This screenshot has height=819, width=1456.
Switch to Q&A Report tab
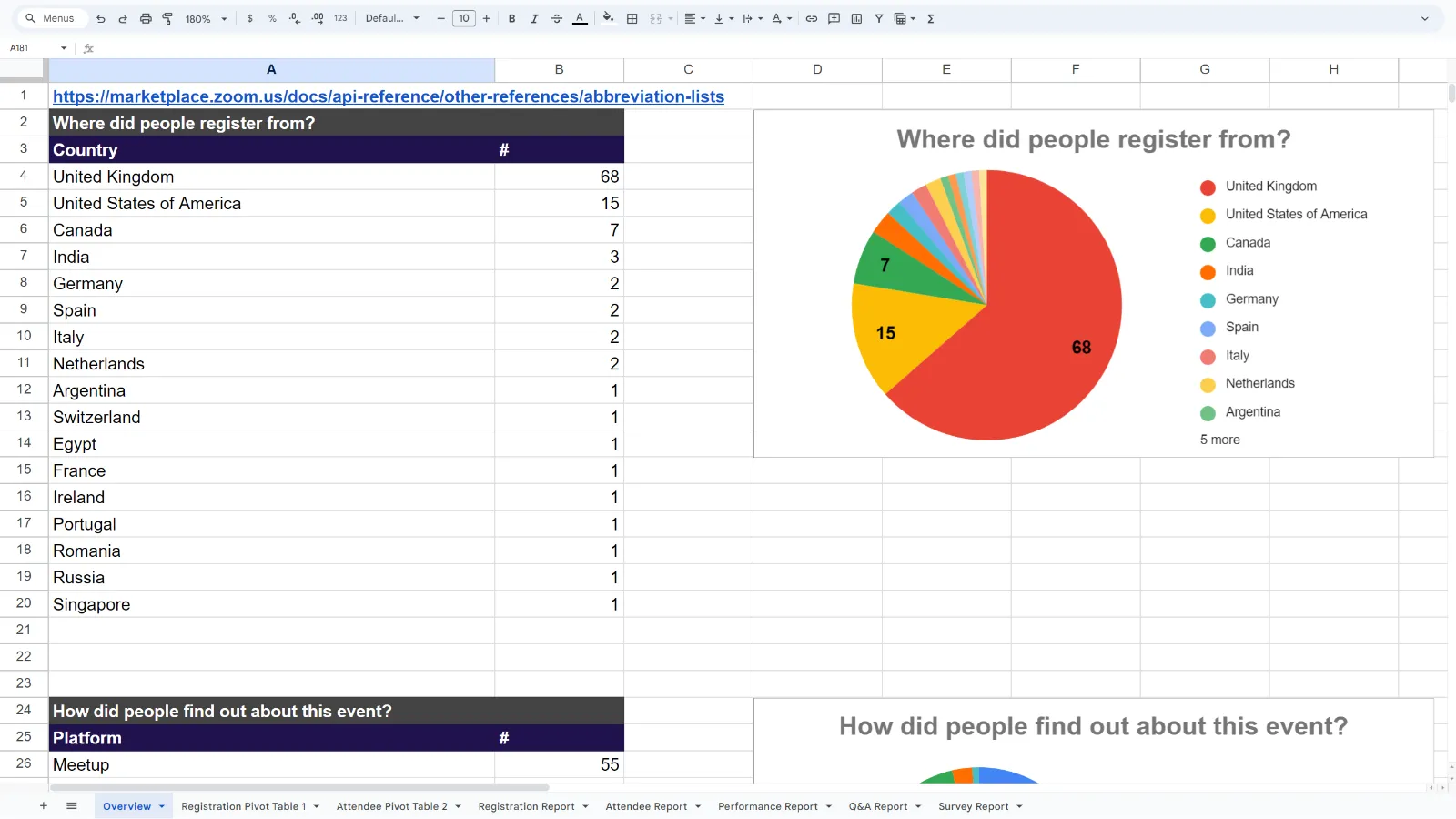[x=878, y=806]
